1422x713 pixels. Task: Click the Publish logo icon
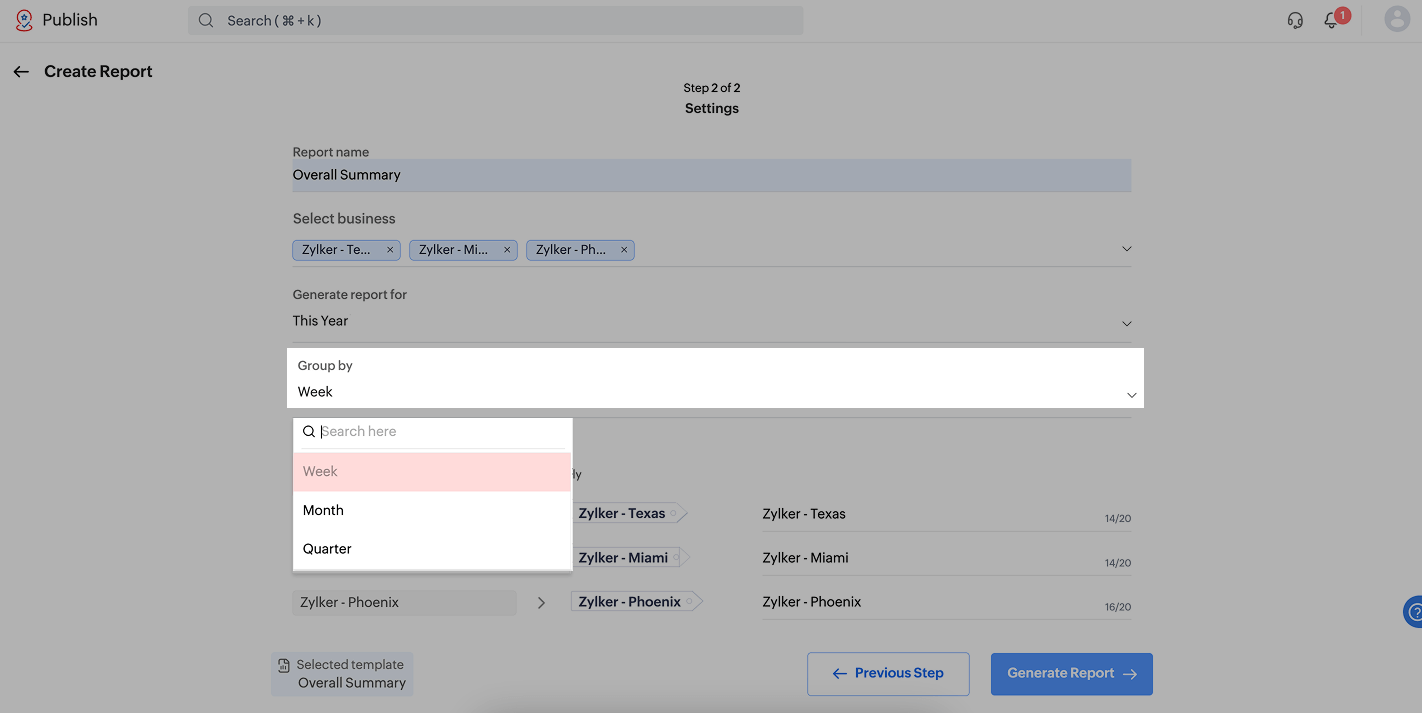tap(24, 20)
